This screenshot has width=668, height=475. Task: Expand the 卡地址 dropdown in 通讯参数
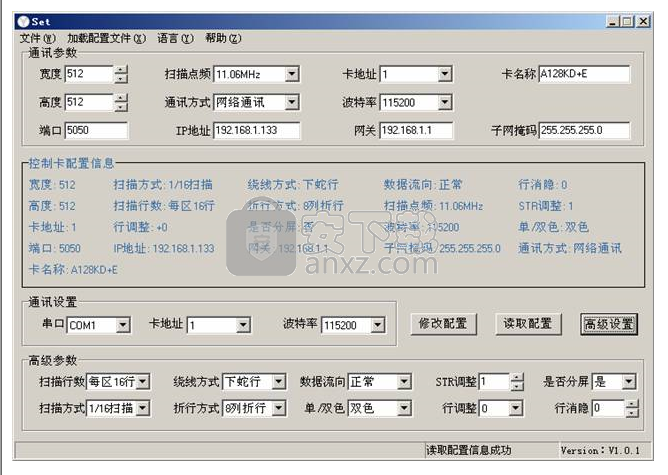tap(444, 74)
